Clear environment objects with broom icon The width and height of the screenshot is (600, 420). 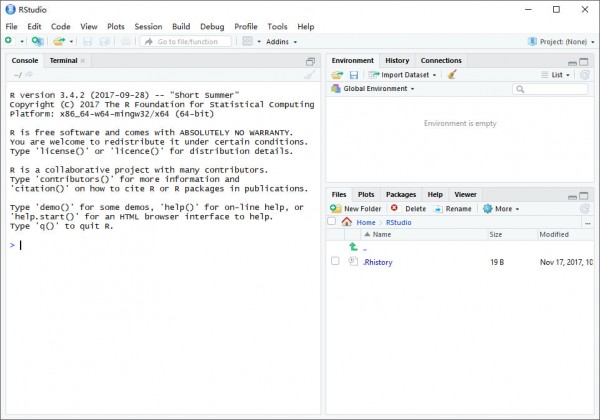(452, 75)
